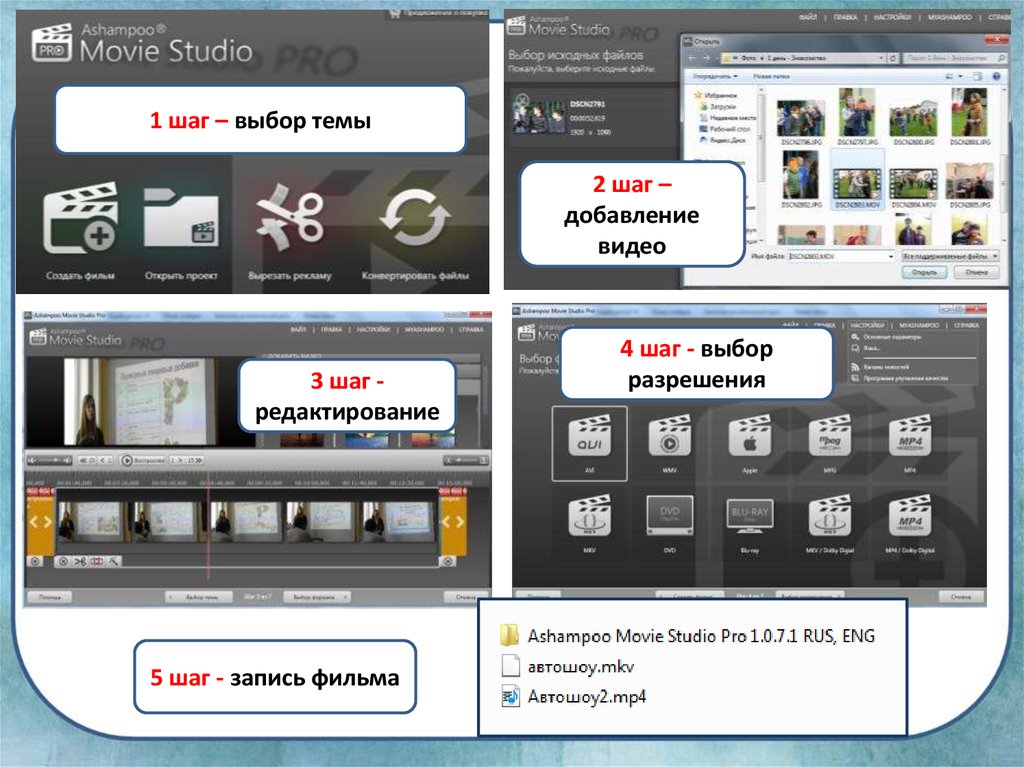Select the Вырезать рекламу scissors icon
The image size is (1024, 767).
point(290,218)
